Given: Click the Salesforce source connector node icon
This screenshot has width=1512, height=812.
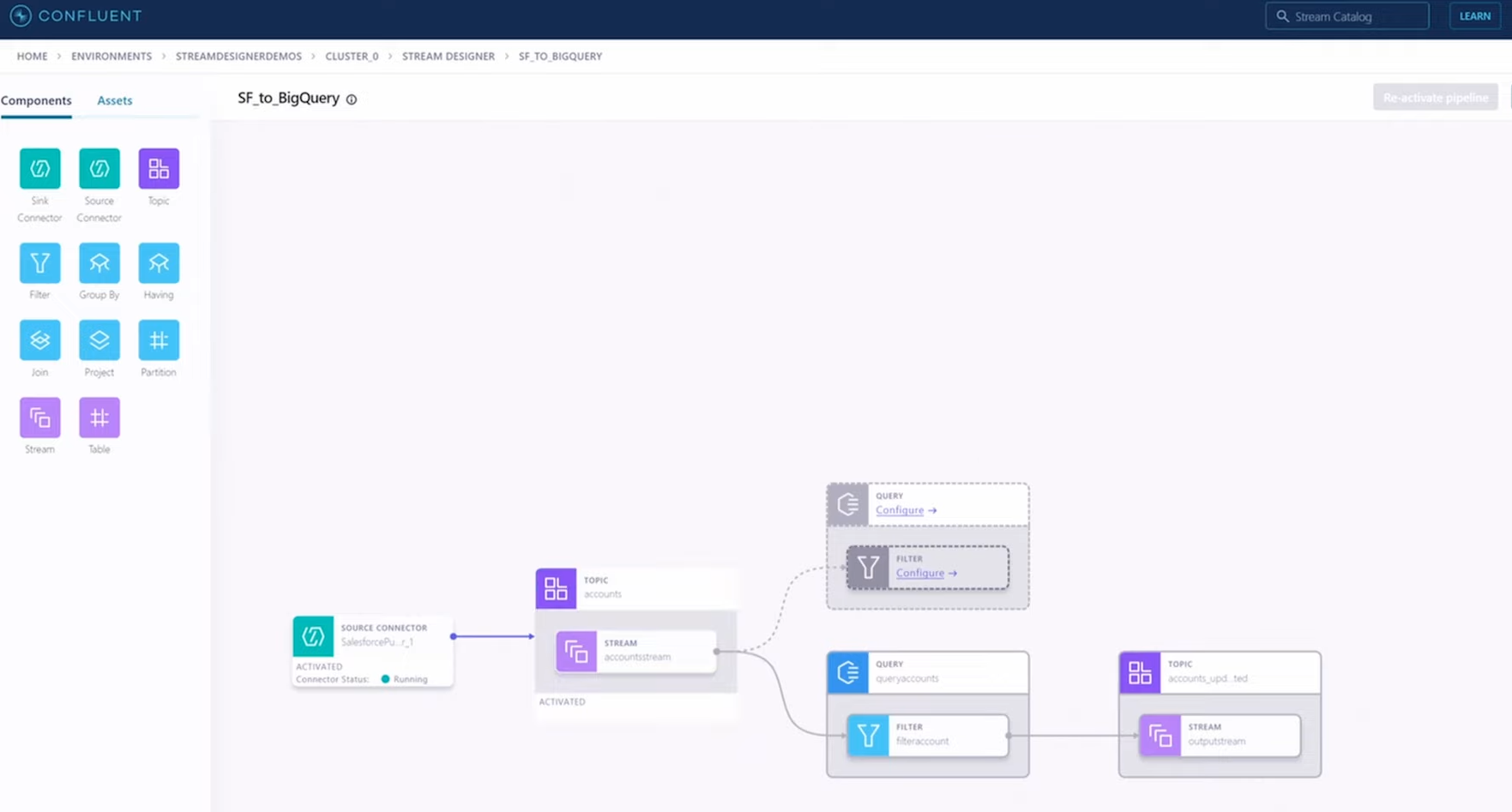Looking at the screenshot, I should [x=313, y=636].
